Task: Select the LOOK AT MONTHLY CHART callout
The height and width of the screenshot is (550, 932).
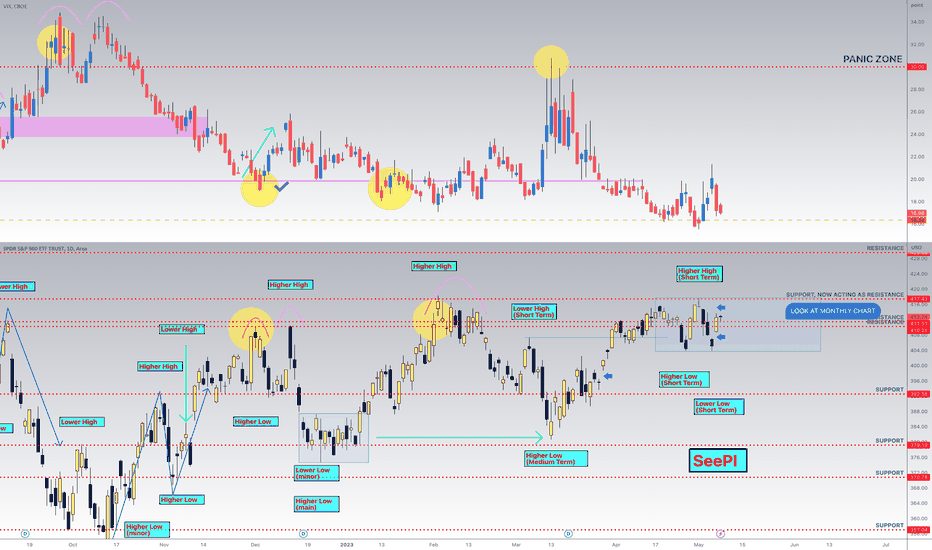Action: click(832, 311)
